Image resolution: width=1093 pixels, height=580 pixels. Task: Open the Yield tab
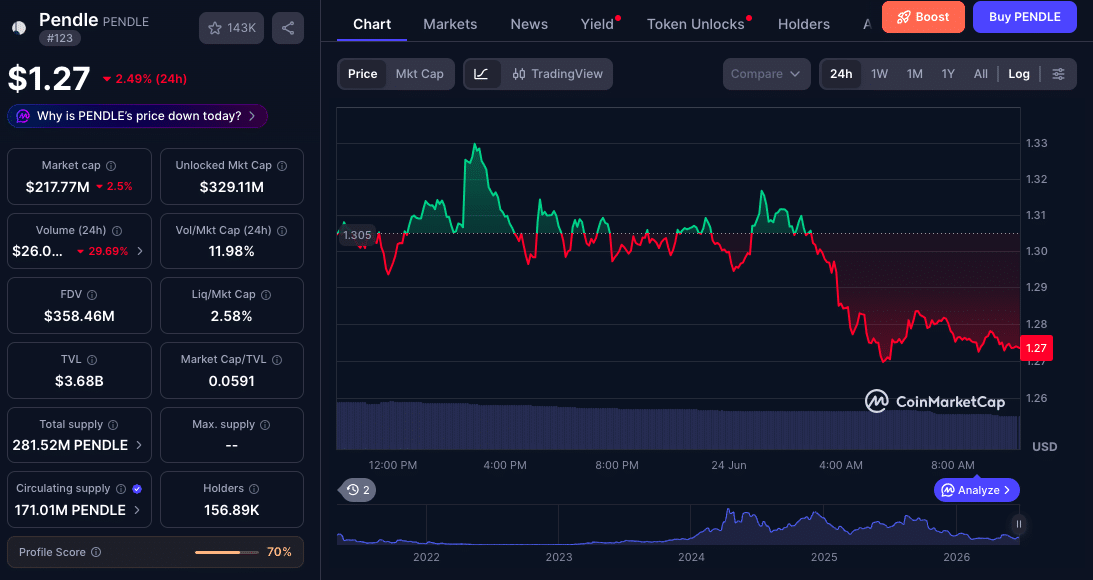[x=597, y=24]
